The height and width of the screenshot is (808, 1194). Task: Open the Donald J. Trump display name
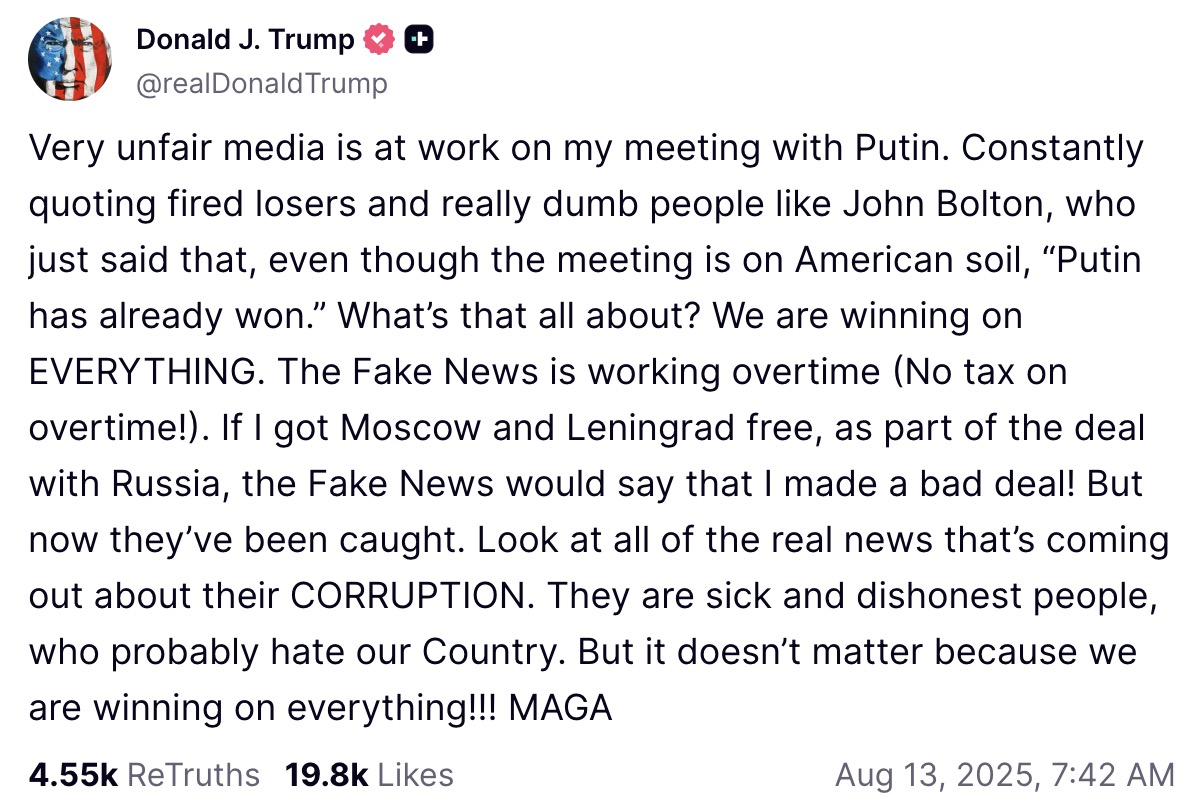(x=245, y=40)
